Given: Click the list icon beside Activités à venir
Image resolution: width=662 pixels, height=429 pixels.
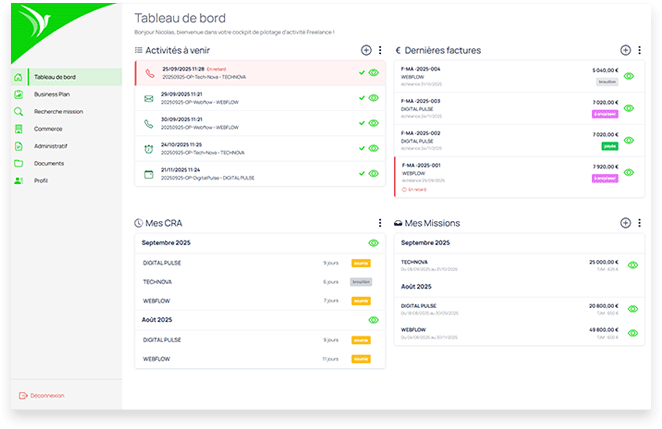Looking at the screenshot, I should point(138,50).
